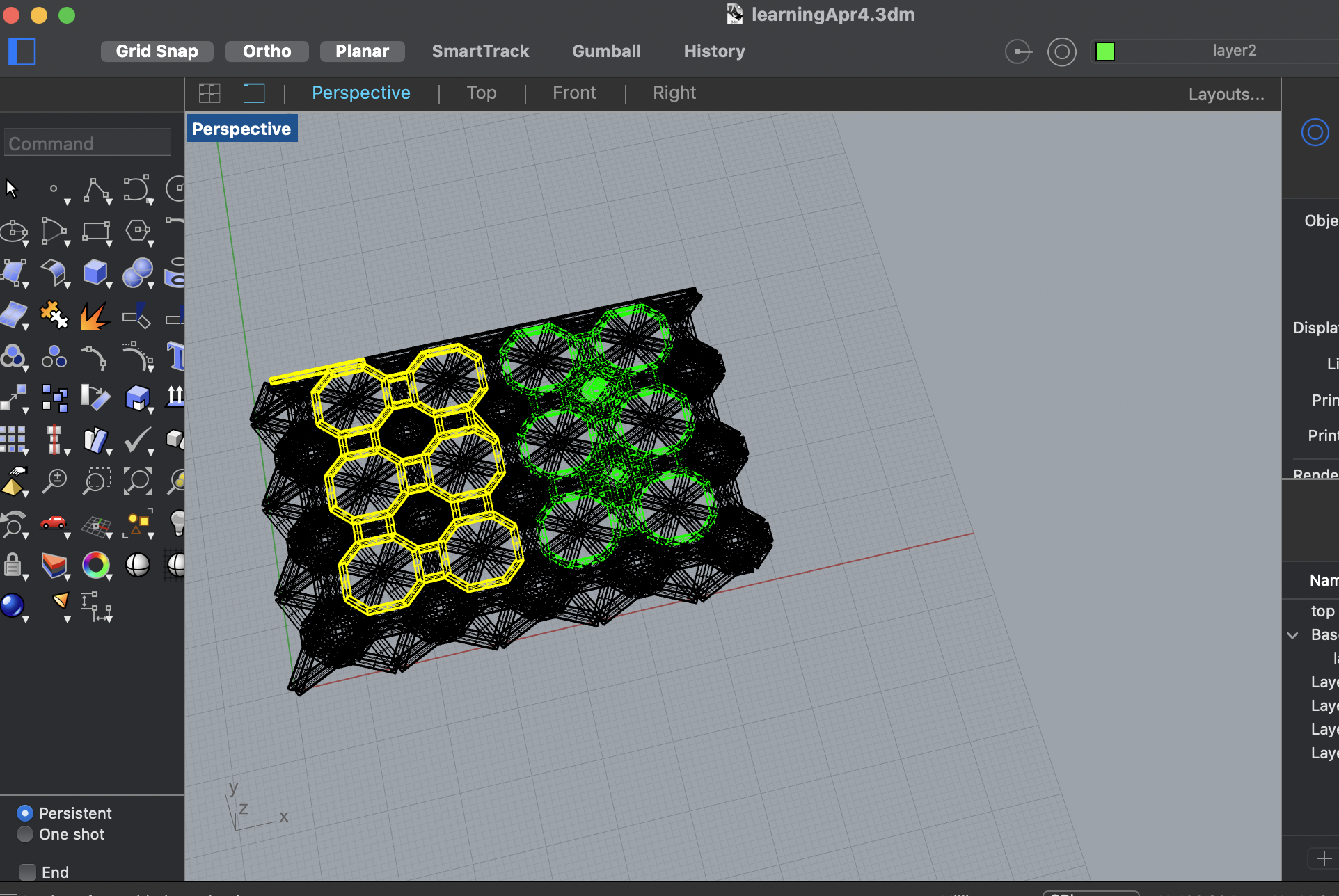This screenshot has height=896, width=1339.
Task: Click the 3D Text object tool
Action: pos(175,357)
